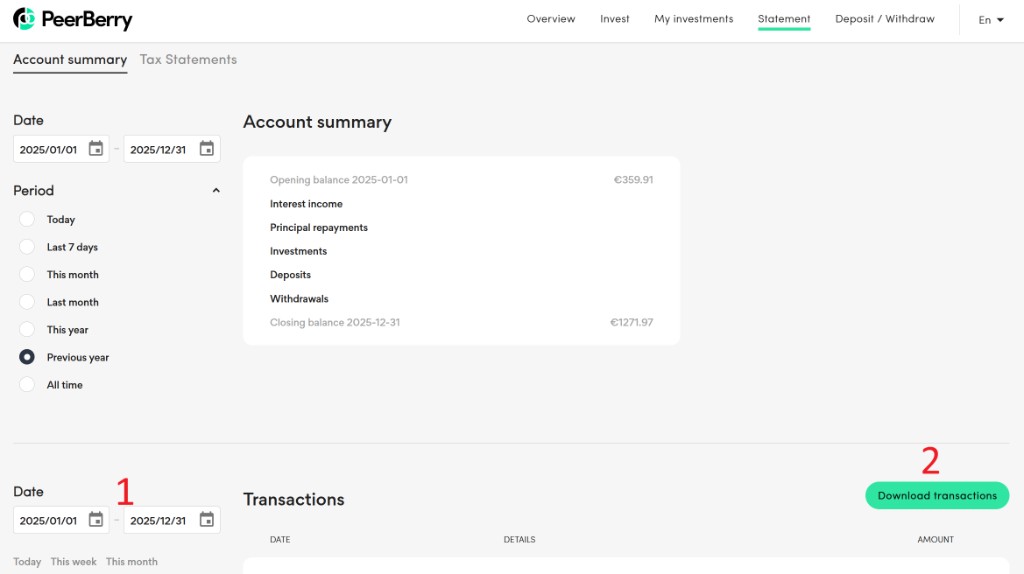Open calendar for Account summary end date
This screenshot has width=1024, height=574.
[207, 149]
